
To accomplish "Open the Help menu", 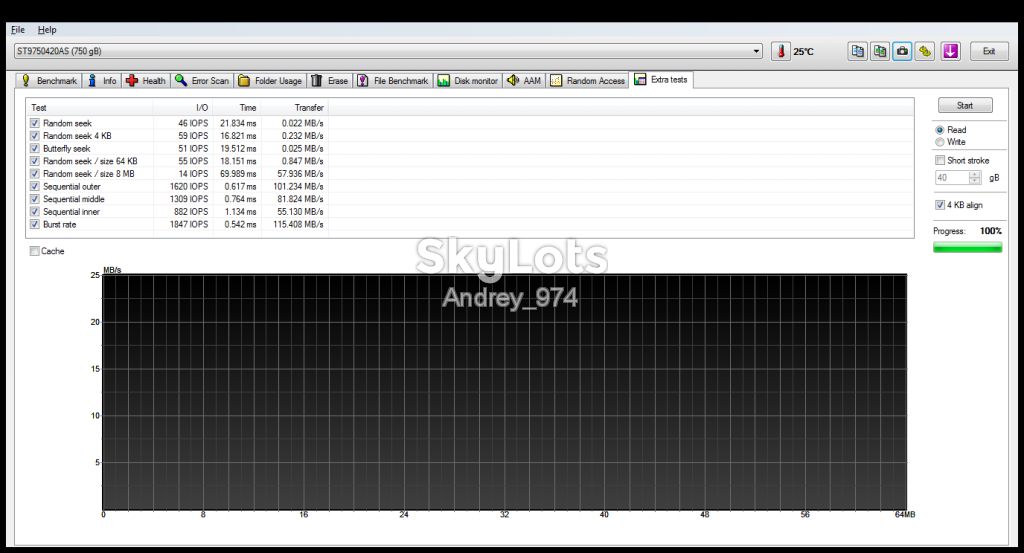I will [x=47, y=29].
